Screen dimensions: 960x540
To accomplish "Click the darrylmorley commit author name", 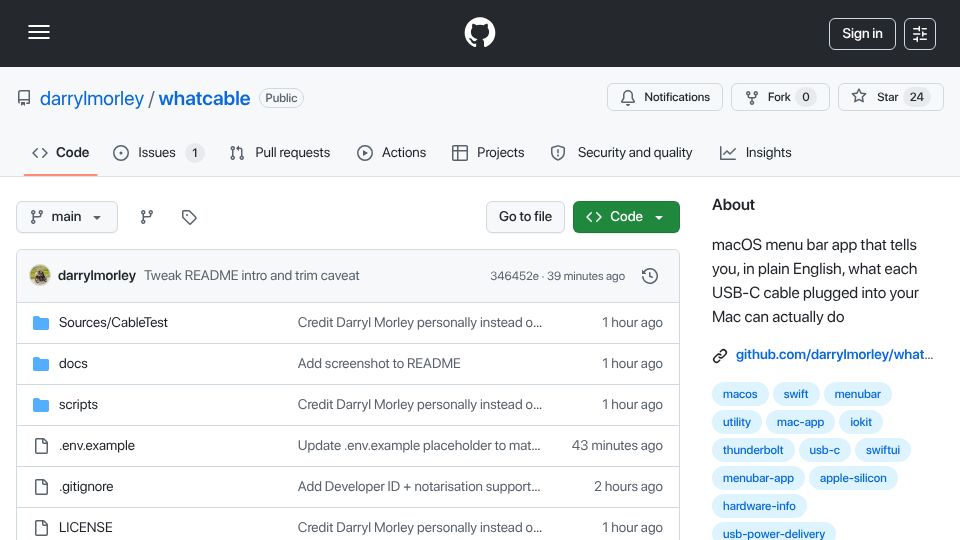I will pyautogui.click(x=97, y=276).
